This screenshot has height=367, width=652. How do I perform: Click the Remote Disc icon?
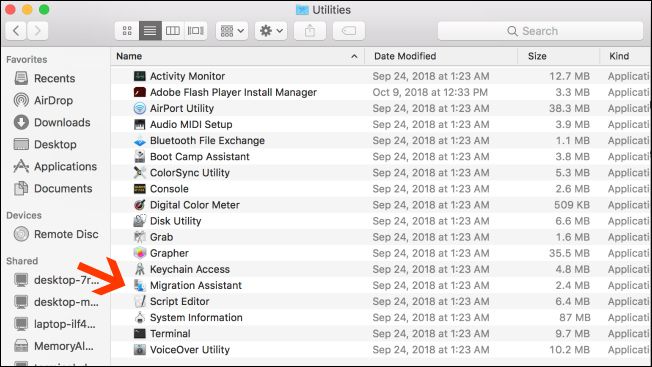21,234
